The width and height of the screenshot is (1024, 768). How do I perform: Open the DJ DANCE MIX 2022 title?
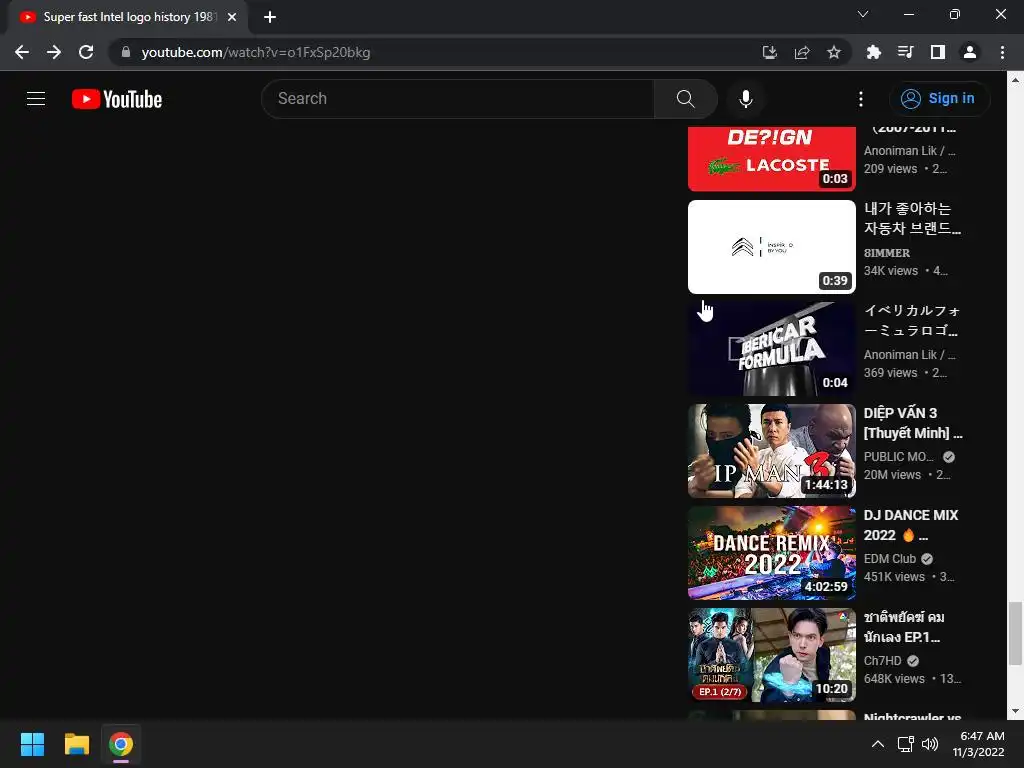pos(911,525)
